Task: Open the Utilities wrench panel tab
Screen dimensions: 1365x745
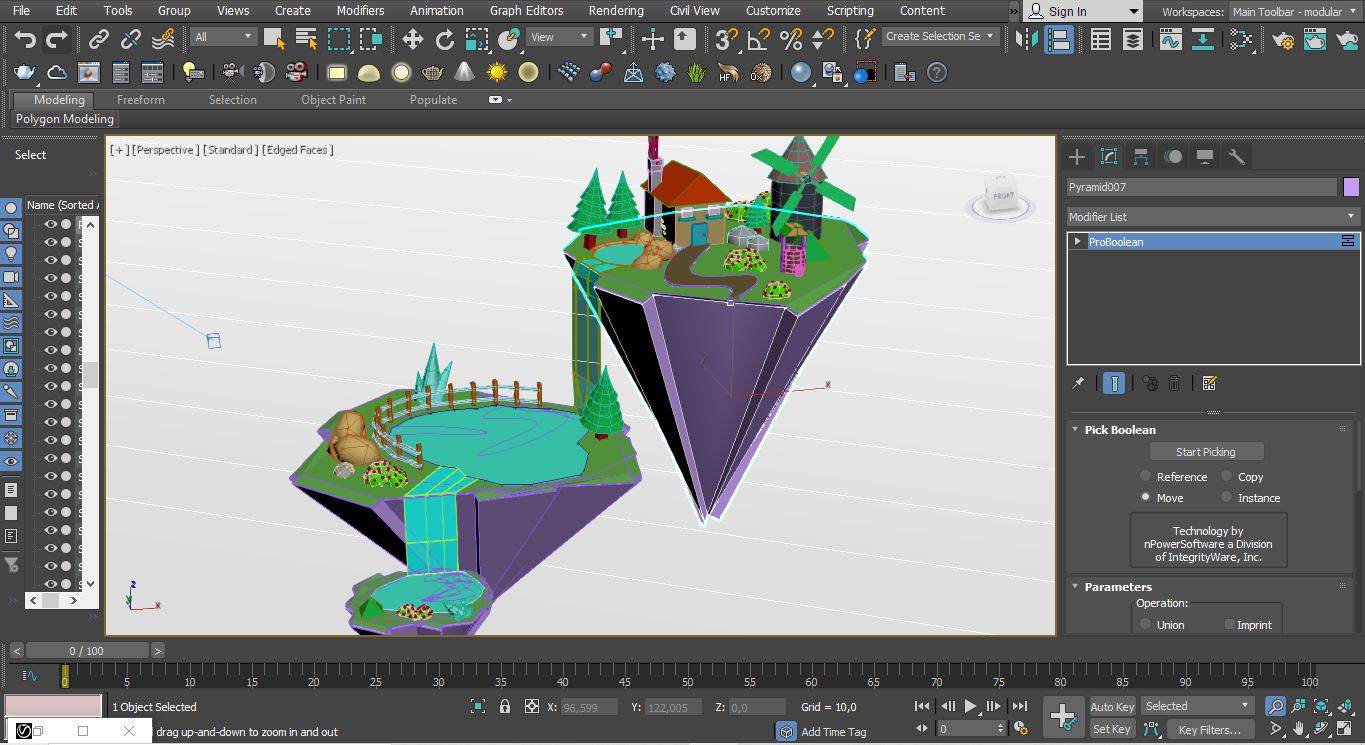Action: pos(1237,157)
